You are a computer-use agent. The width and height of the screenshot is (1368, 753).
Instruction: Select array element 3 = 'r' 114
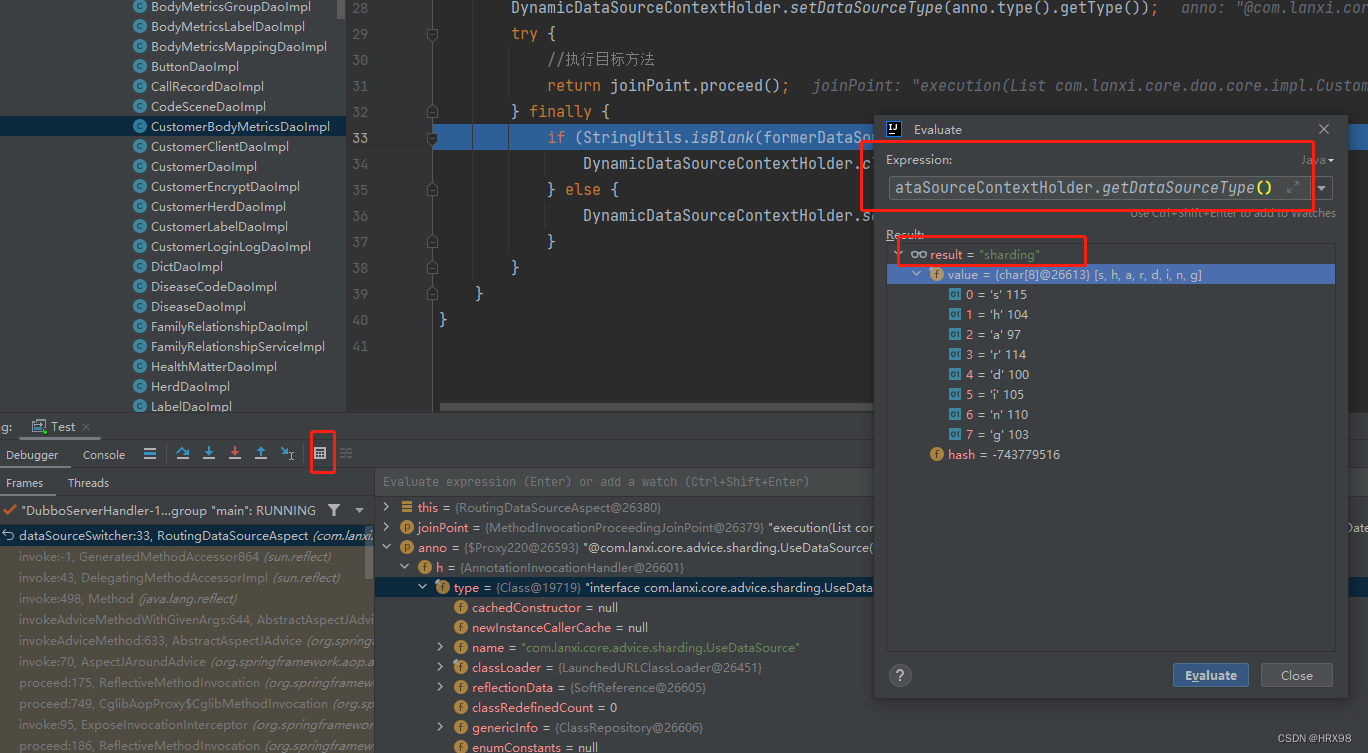(1110, 354)
